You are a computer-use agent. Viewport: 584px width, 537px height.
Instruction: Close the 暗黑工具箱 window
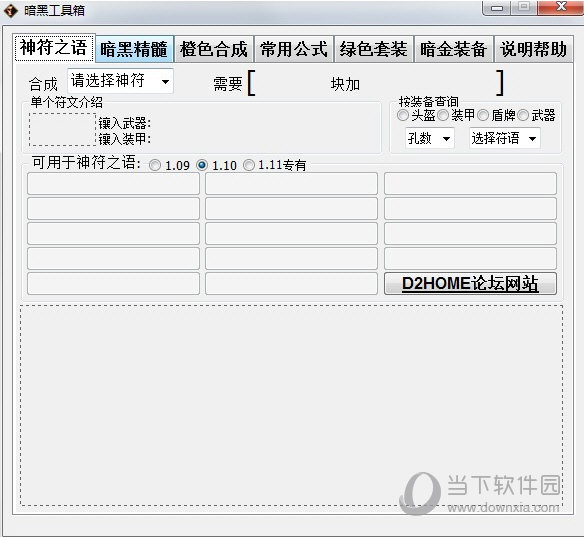[561, 7]
